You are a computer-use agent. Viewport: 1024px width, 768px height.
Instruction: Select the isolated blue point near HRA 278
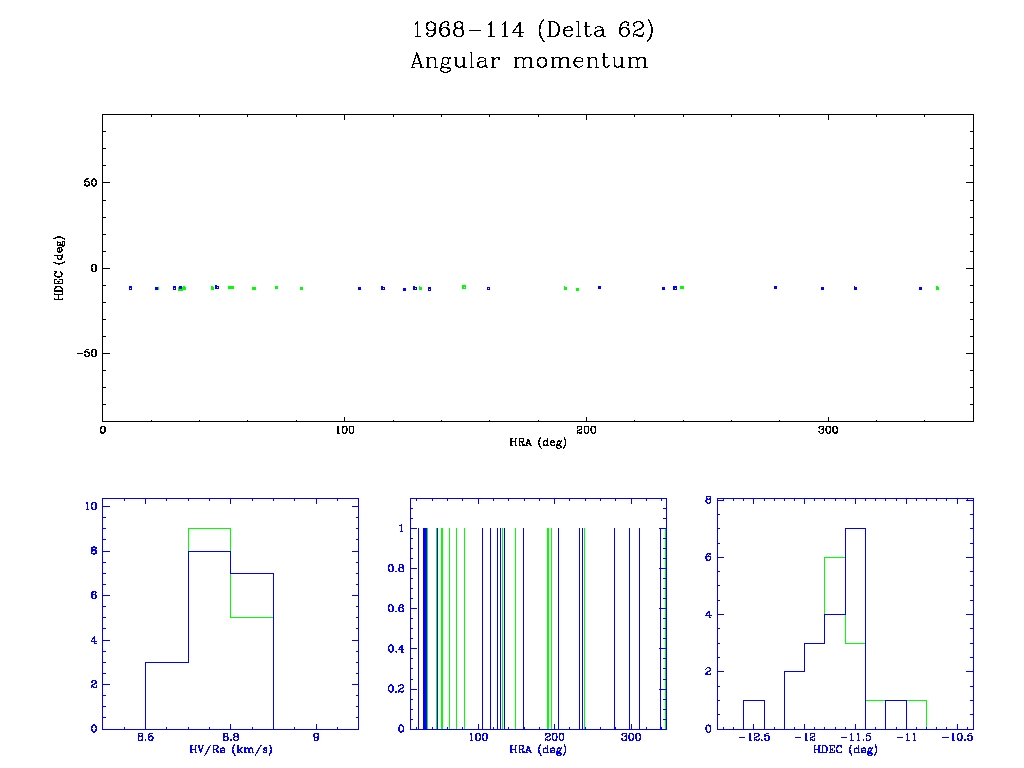(x=775, y=287)
